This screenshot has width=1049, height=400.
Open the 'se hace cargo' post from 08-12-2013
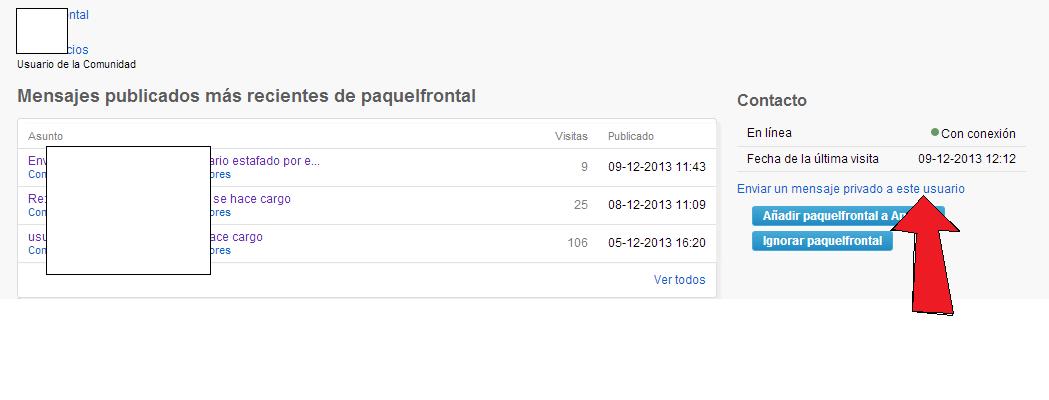pyautogui.click(x=159, y=199)
